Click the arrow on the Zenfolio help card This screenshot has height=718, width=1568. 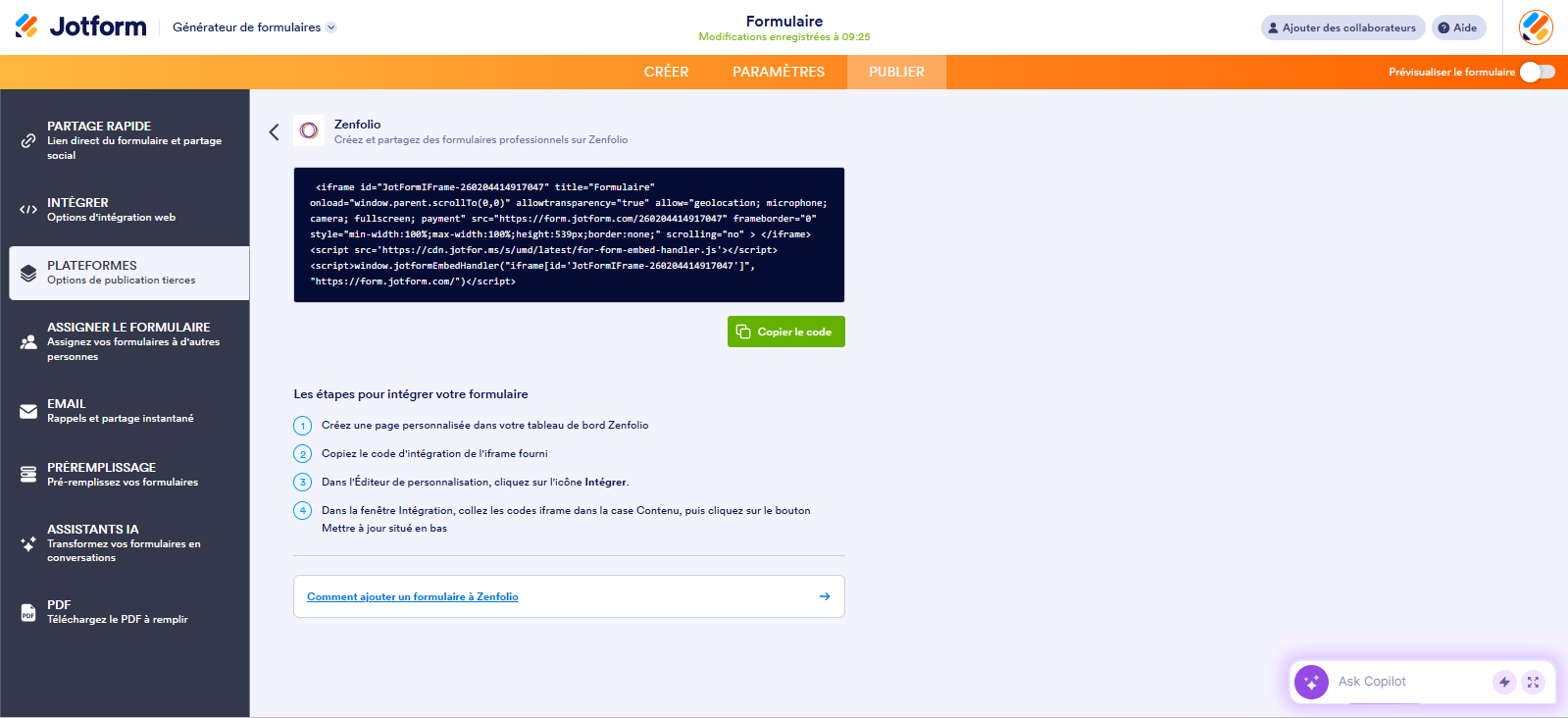coord(825,596)
